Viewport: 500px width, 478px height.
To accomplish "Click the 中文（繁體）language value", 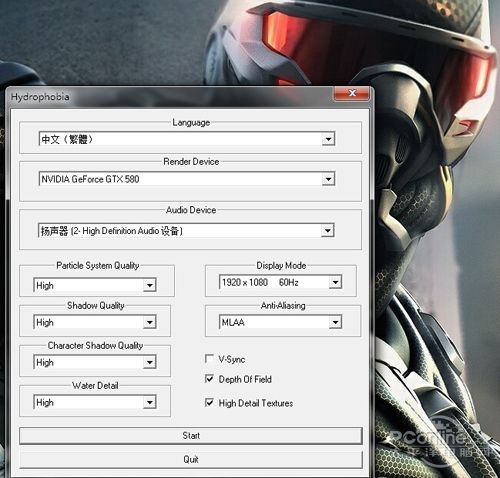I will [x=66, y=139].
